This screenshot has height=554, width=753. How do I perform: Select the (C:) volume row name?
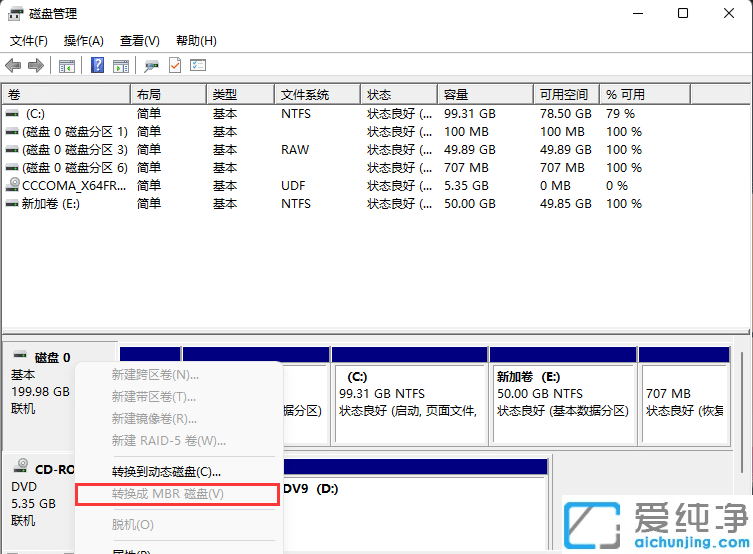(36, 114)
